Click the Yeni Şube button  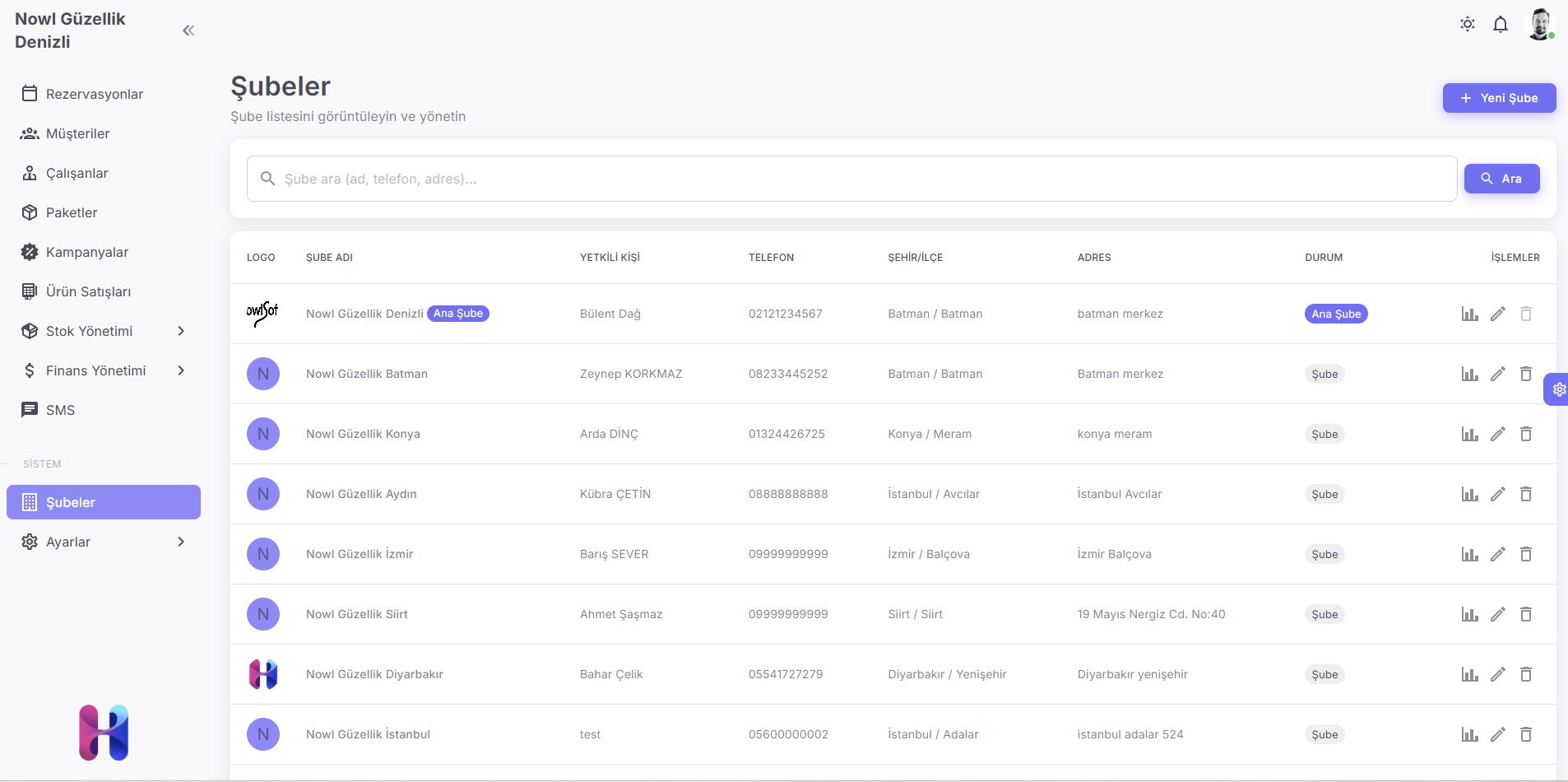click(1498, 98)
